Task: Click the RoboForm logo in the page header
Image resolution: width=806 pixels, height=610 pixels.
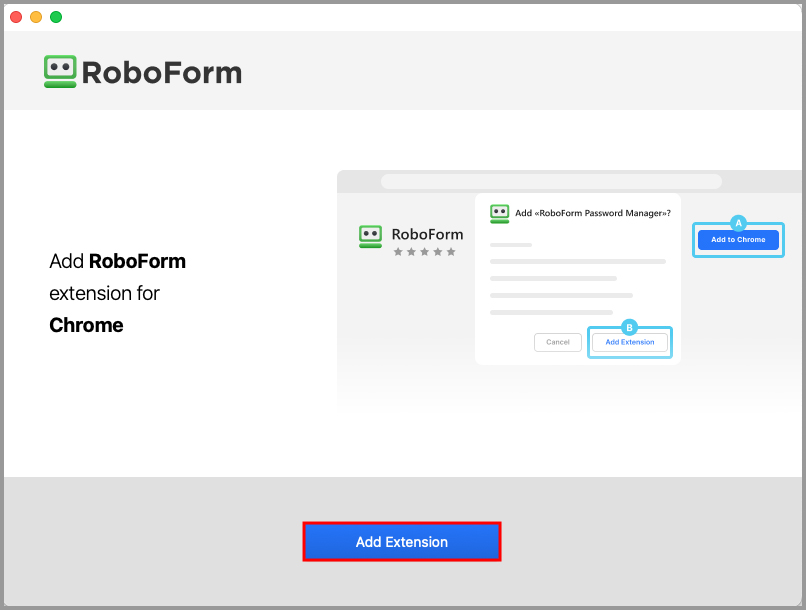Action: click(x=60, y=71)
